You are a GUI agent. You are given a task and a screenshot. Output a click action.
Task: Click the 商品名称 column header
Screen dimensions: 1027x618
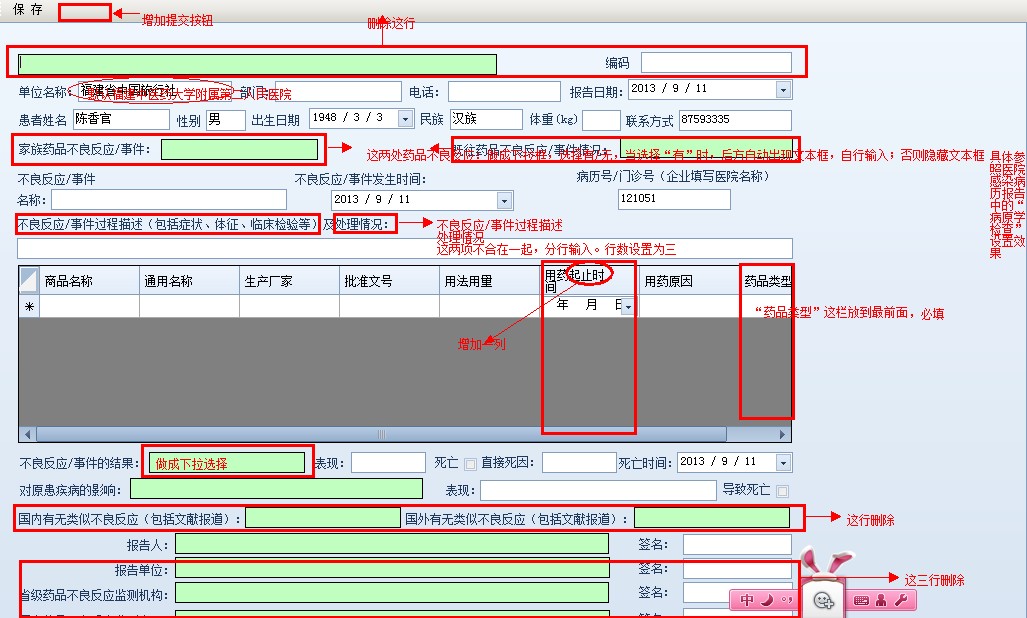coord(89,281)
